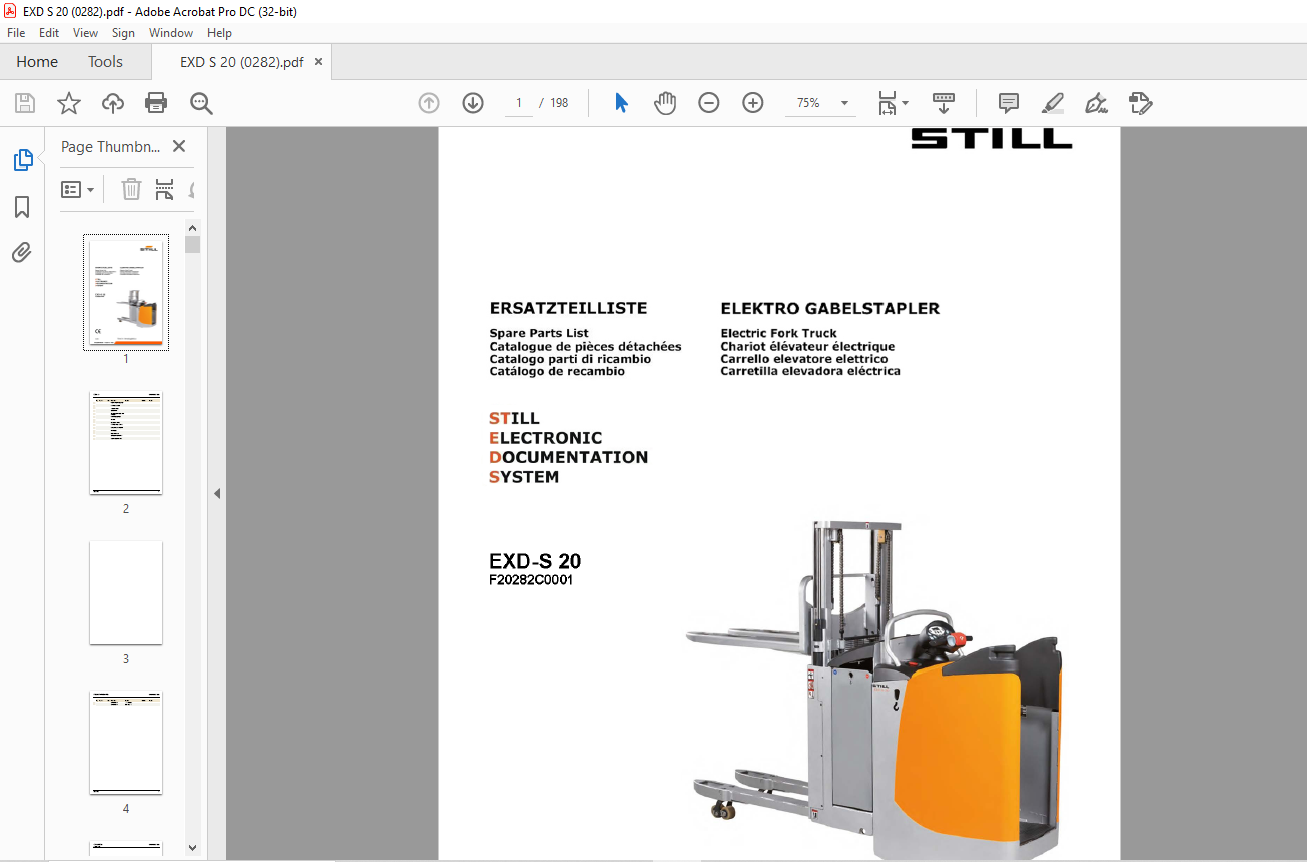
Task: Open the Find text magnifier icon
Action: [x=201, y=103]
